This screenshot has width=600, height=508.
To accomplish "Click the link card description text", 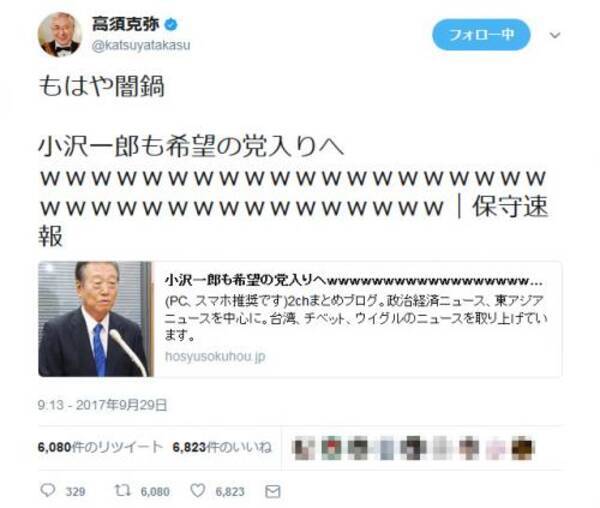I will (356, 318).
